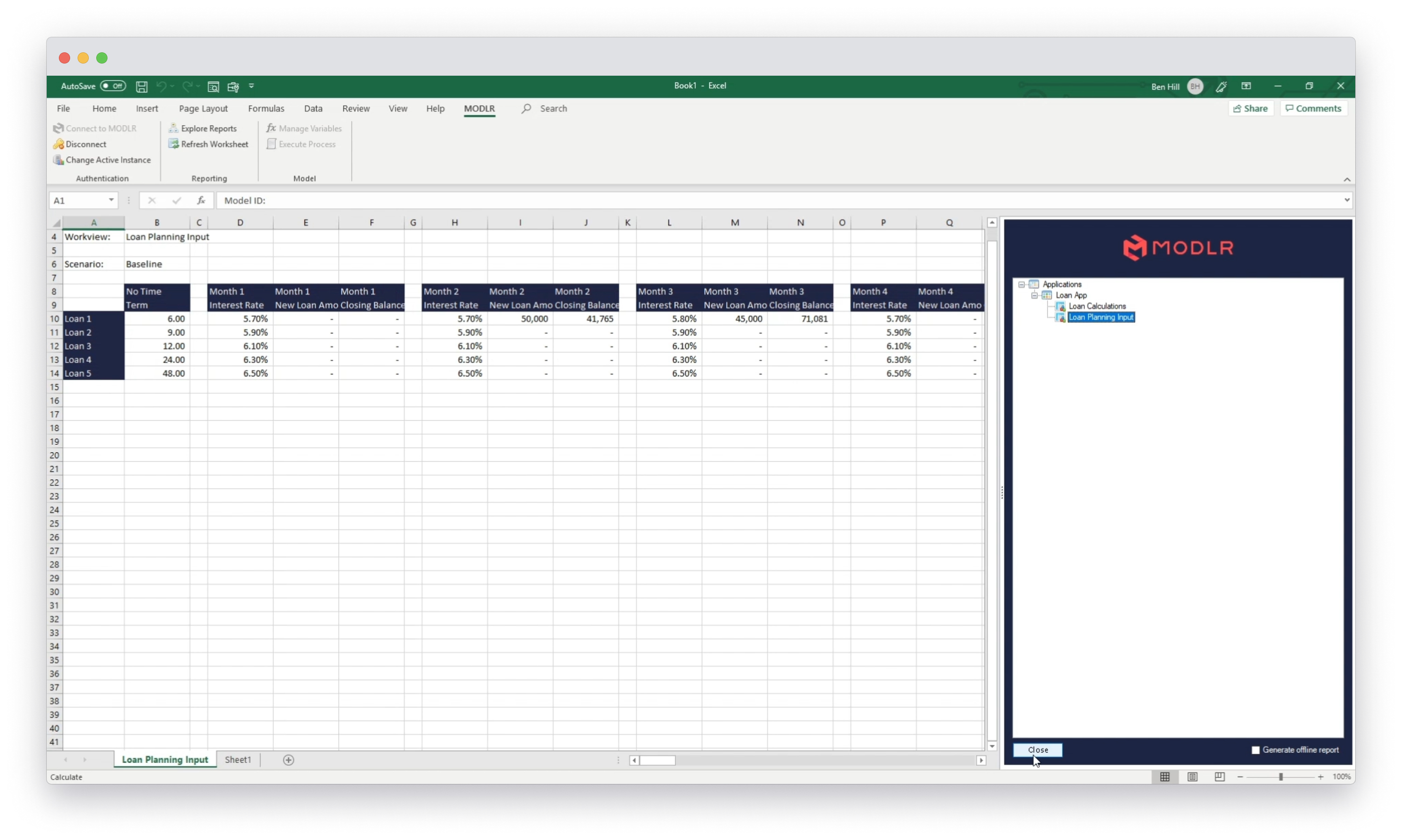Open the Data ribbon tab

pos(313,109)
